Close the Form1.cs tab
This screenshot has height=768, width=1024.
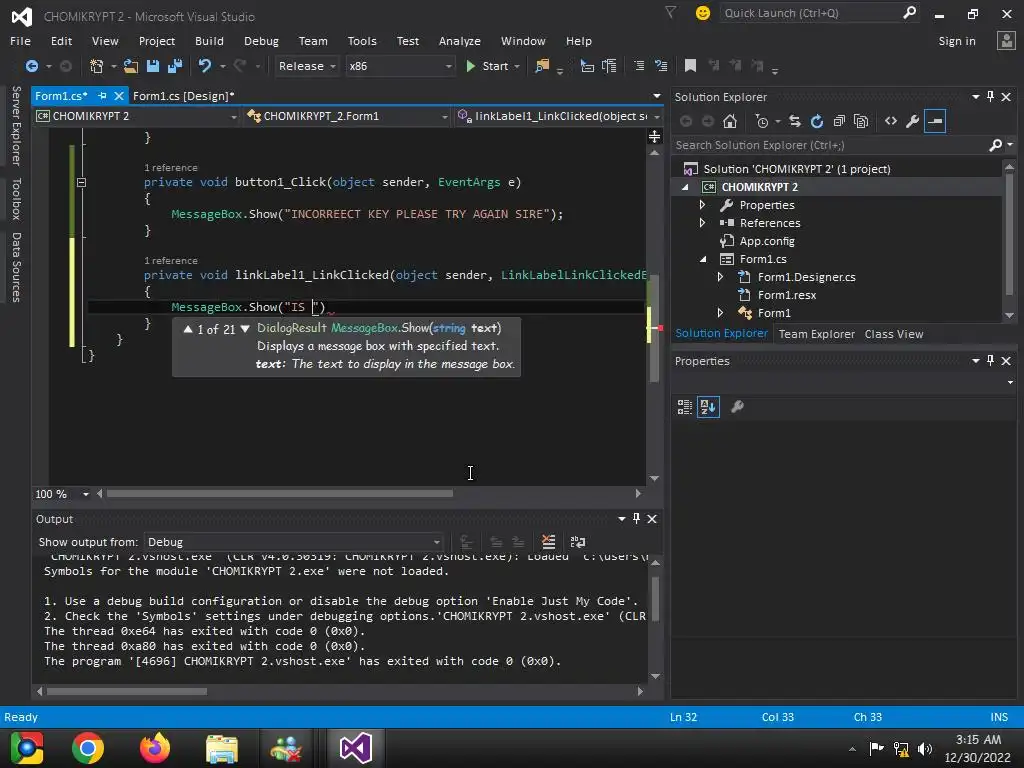pyautogui.click(x=119, y=96)
